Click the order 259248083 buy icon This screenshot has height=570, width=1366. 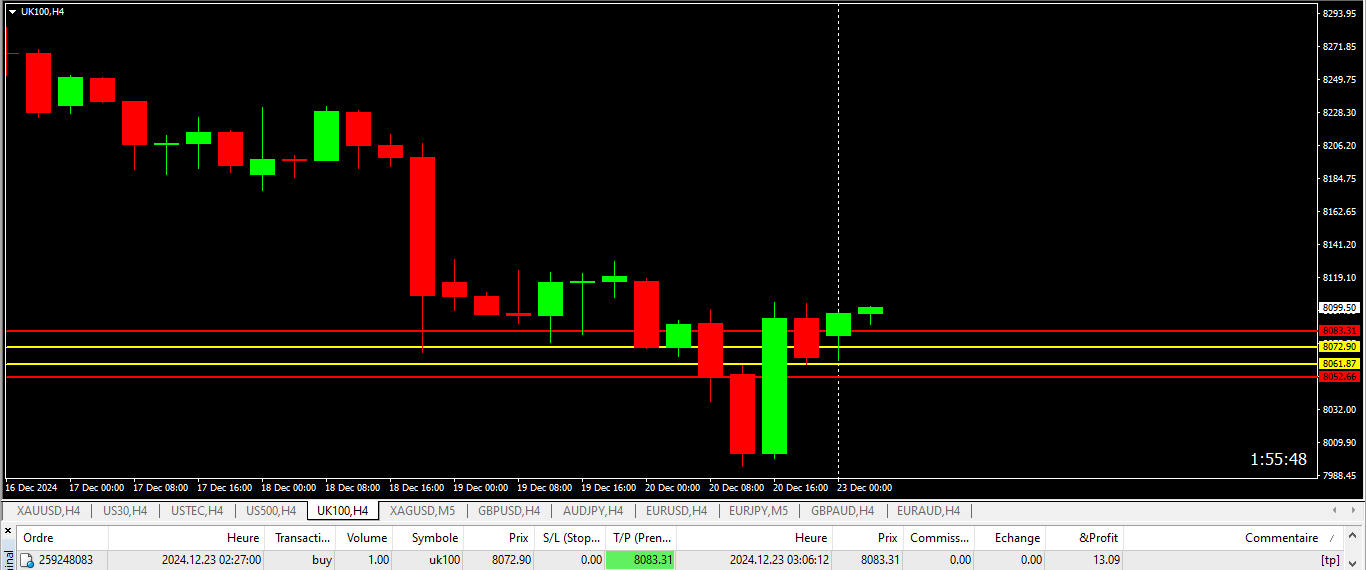coord(28,560)
